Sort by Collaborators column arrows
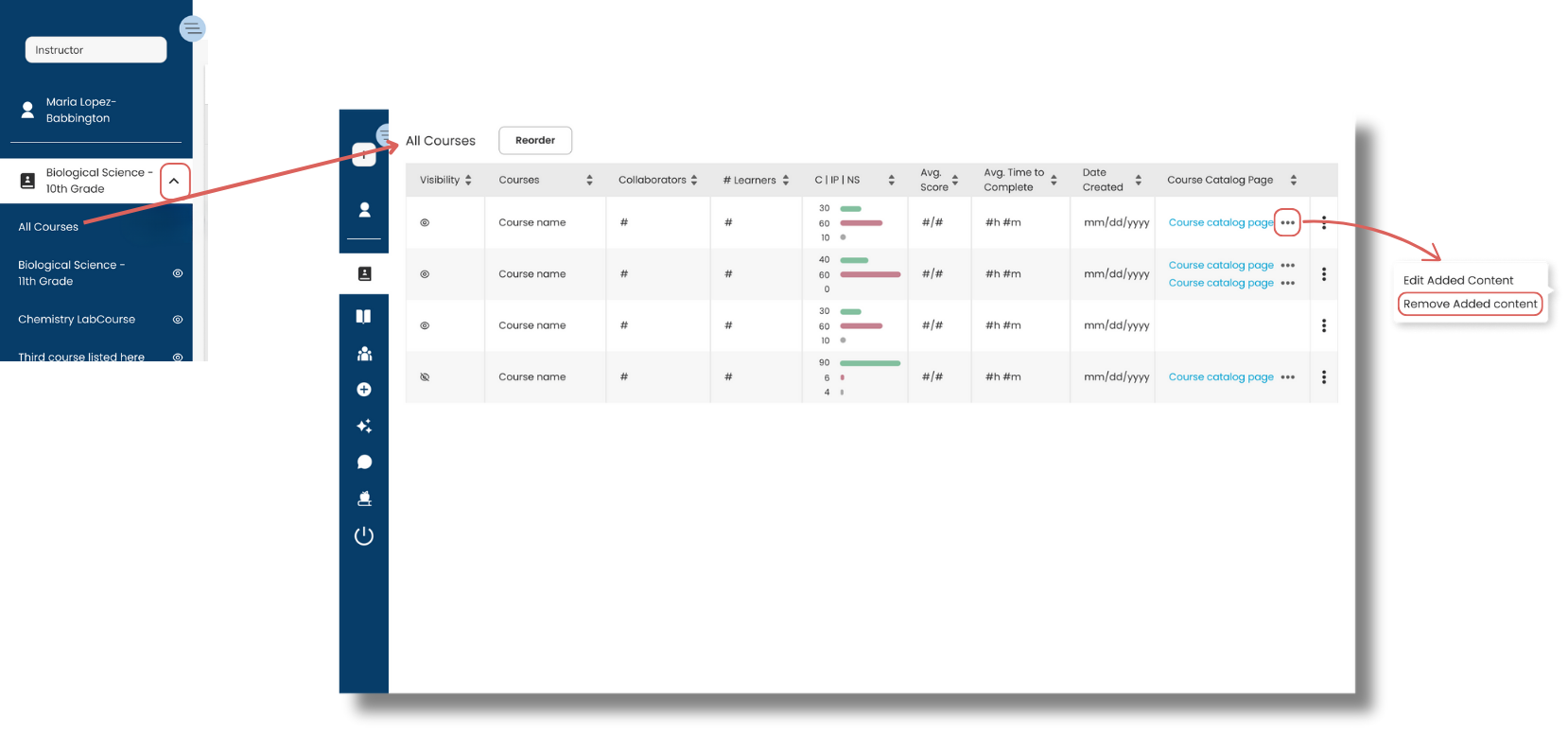Viewport: 1568px width, 734px height. tap(694, 180)
